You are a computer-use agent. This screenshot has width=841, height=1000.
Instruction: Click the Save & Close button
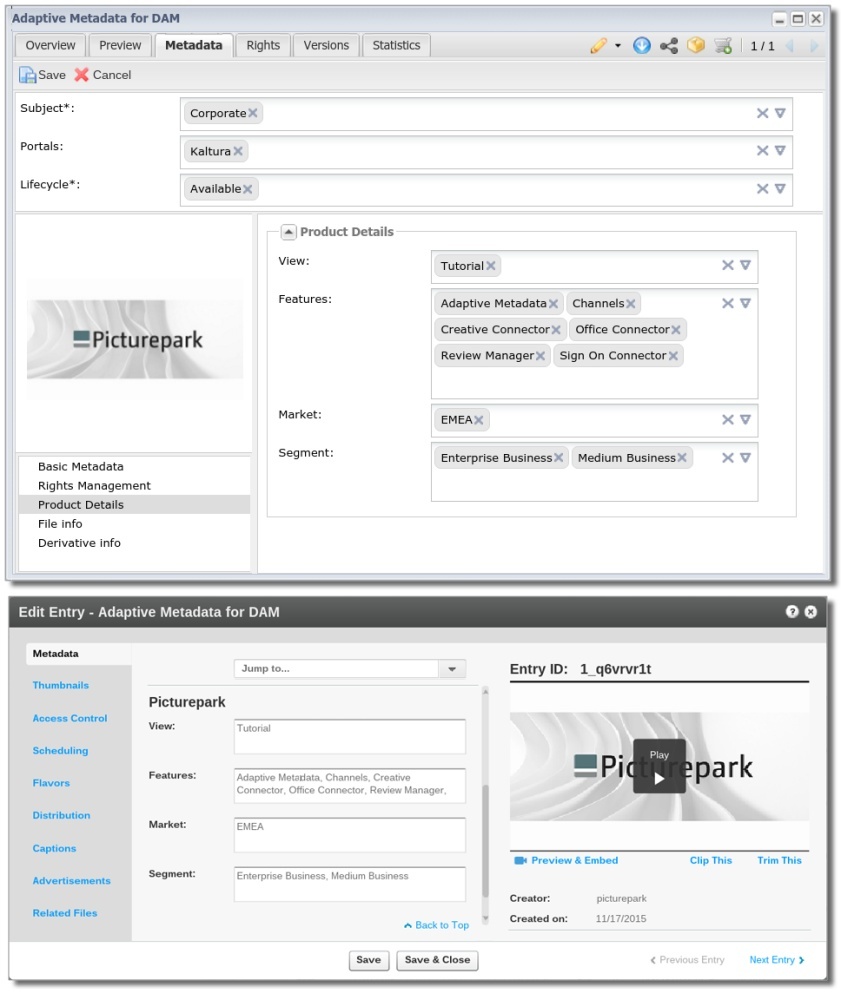(437, 960)
